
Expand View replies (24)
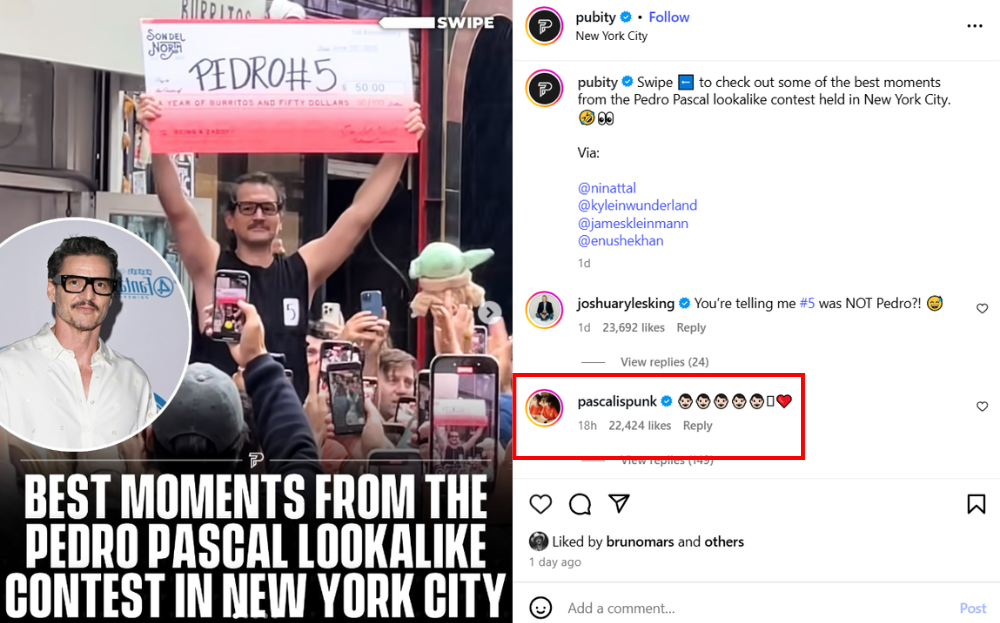664,362
